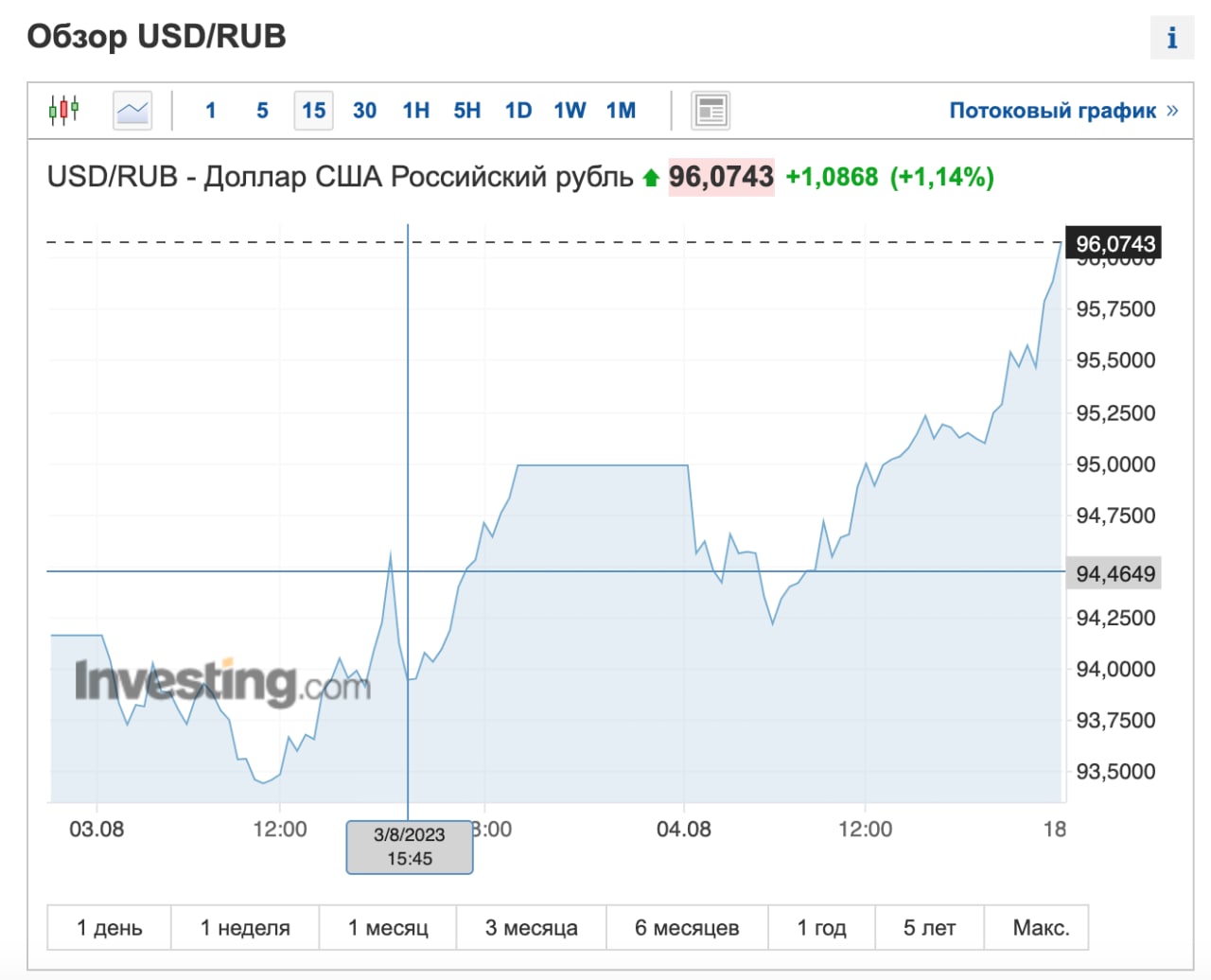
Task: Show the 1 неделя range
Action: (x=245, y=928)
